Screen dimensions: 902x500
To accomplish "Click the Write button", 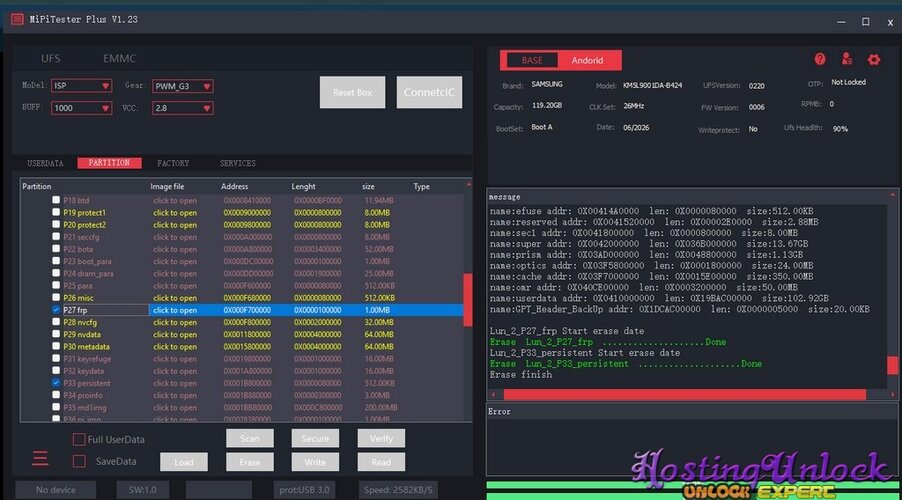I will [315, 462].
